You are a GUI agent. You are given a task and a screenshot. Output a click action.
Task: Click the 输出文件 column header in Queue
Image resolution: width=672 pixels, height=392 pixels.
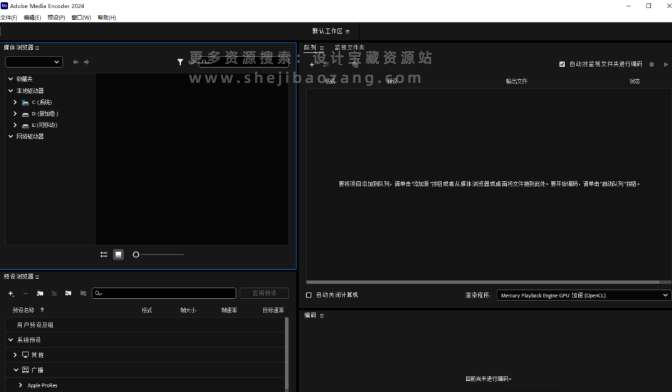pyautogui.click(x=516, y=81)
